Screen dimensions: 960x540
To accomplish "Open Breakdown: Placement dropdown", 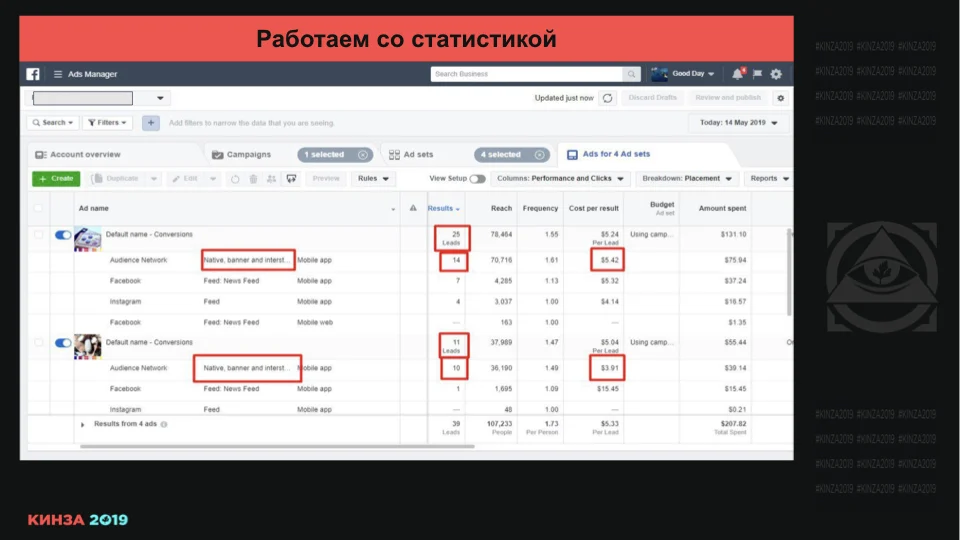I will tap(687, 179).
